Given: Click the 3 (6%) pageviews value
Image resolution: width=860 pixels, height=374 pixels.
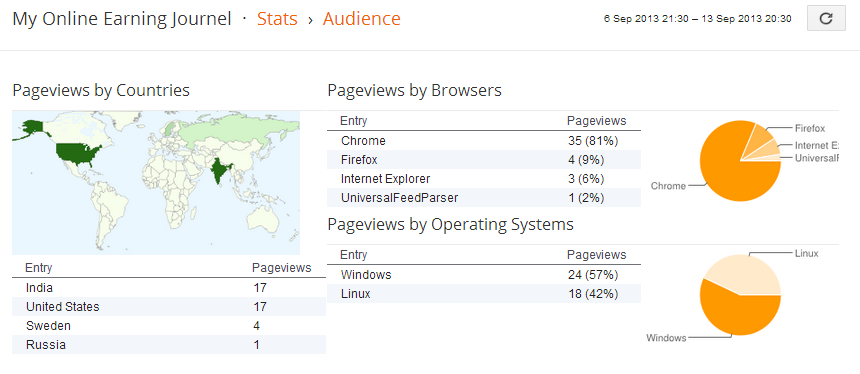Looking at the screenshot, I should click(x=586, y=179).
